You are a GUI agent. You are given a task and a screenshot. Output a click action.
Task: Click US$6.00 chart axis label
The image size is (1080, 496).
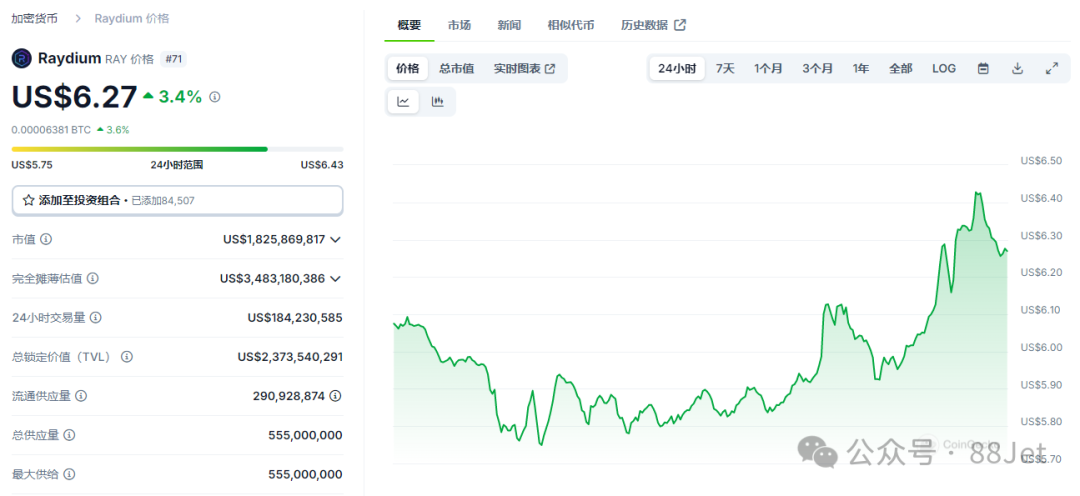[x=1041, y=347]
